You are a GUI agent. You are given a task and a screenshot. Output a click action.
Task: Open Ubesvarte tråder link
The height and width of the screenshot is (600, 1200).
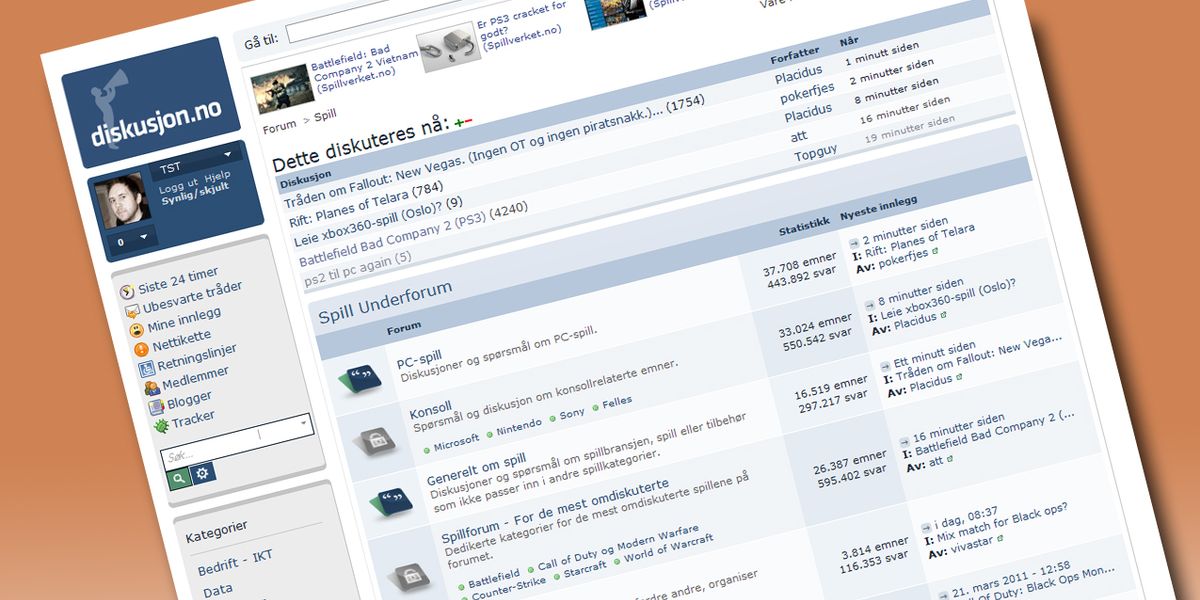tap(192, 295)
